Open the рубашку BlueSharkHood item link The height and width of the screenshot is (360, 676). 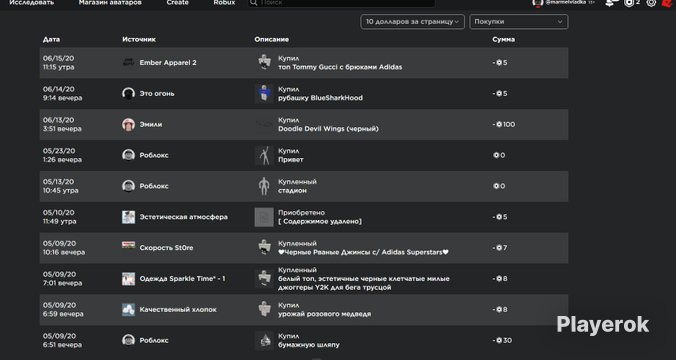point(320,98)
